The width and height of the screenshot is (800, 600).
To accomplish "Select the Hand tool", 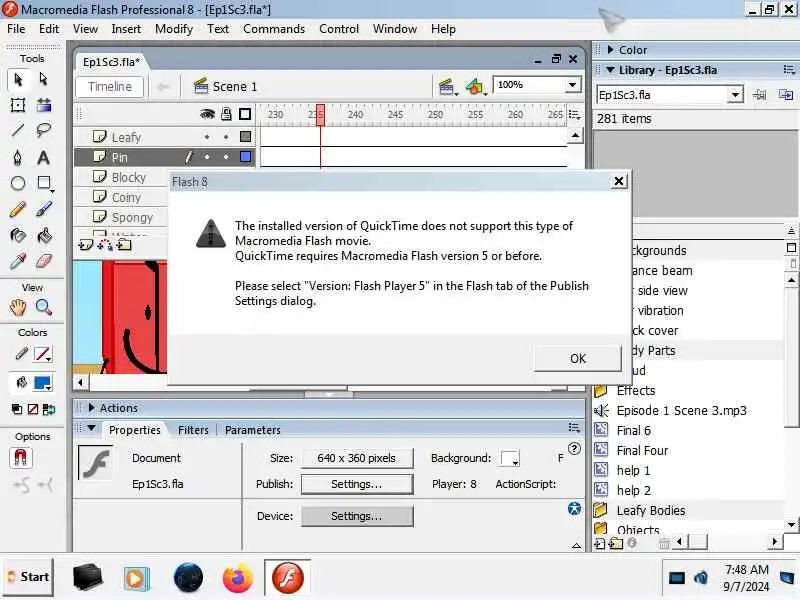I will (18, 307).
